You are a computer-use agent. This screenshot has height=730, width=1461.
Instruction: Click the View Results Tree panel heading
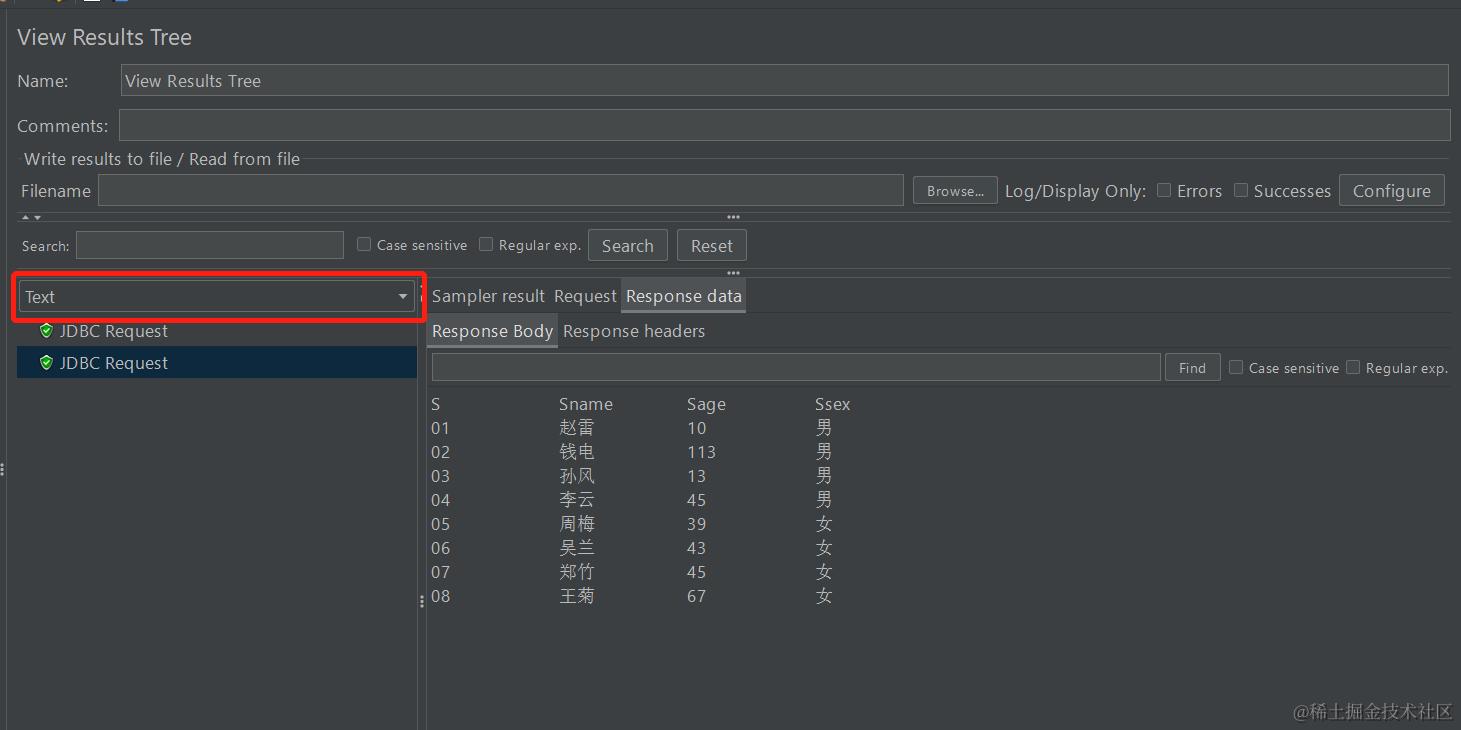click(x=105, y=37)
